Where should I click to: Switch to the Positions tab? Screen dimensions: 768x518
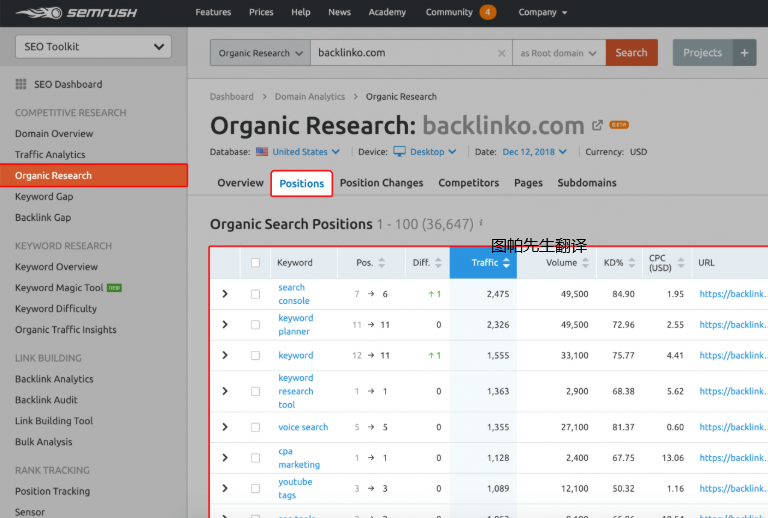302,184
